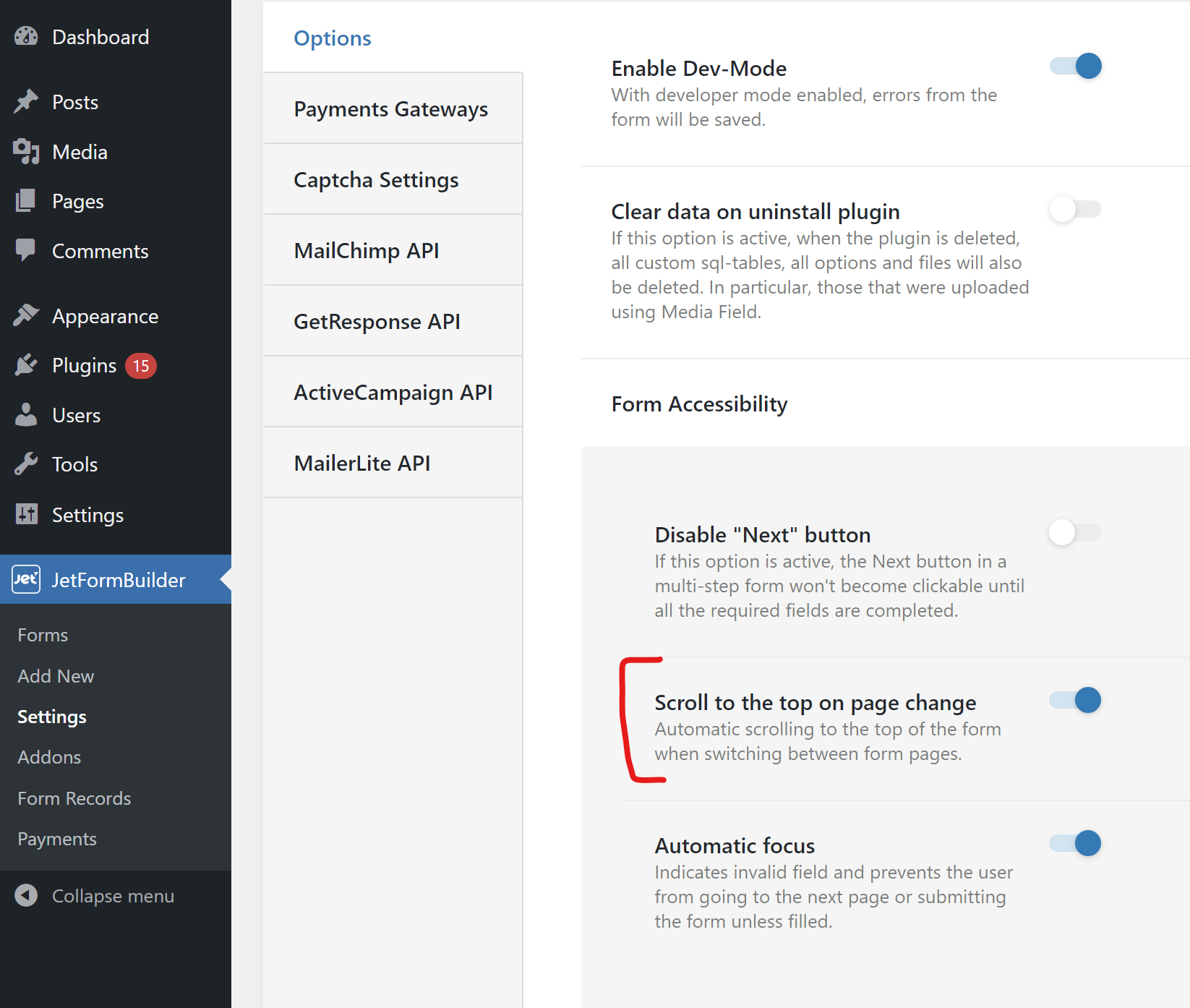Open the Media library icon
Image resolution: width=1190 pixels, height=1008 pixels.
[25, 151]
